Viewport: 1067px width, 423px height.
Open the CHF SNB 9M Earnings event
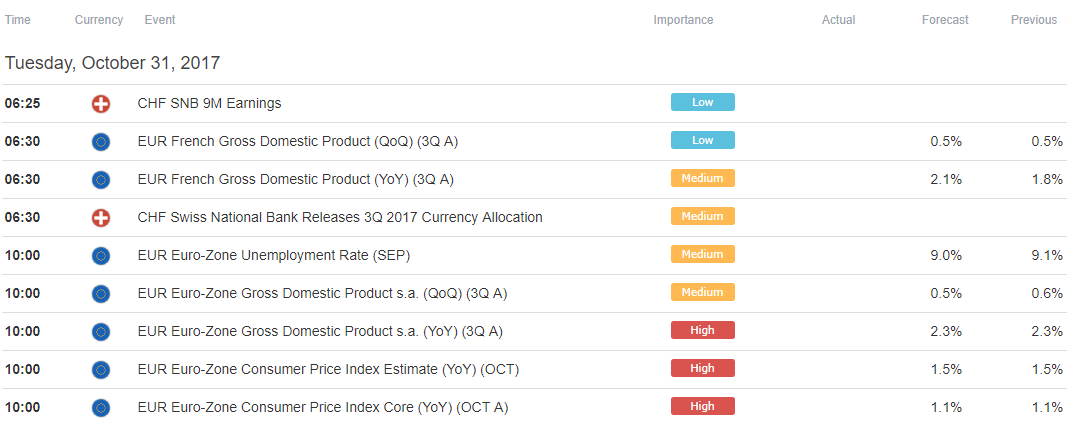pyautogui.click(x=209, y=103)
